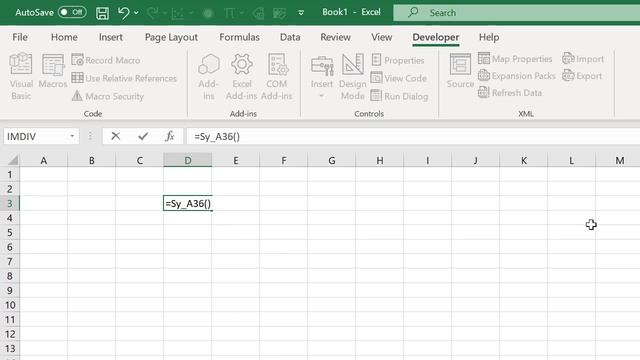Select row 1 header
640x360 pixels.
[x=10, y=175]
